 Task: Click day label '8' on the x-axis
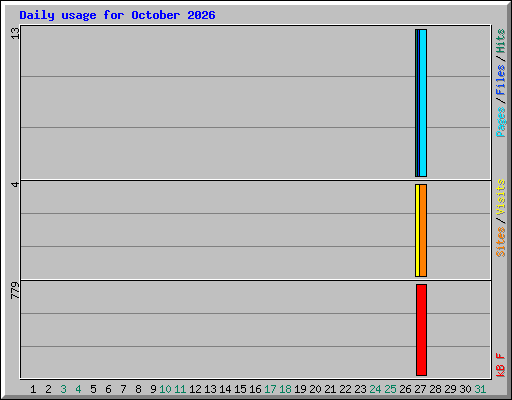tap(138, 389)
